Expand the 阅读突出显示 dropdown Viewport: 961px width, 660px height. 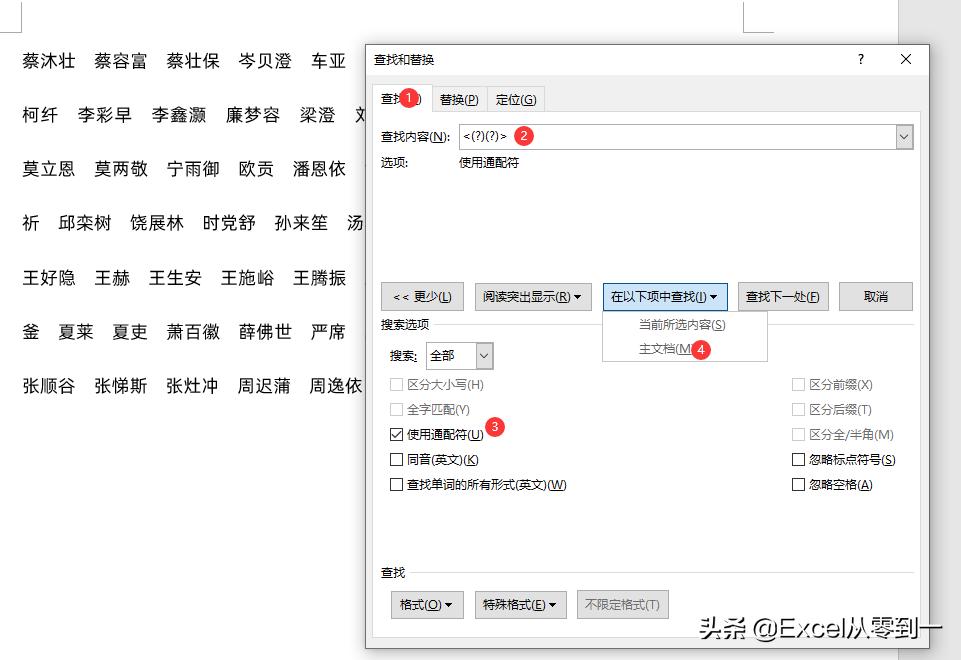[x=533, y=296]
